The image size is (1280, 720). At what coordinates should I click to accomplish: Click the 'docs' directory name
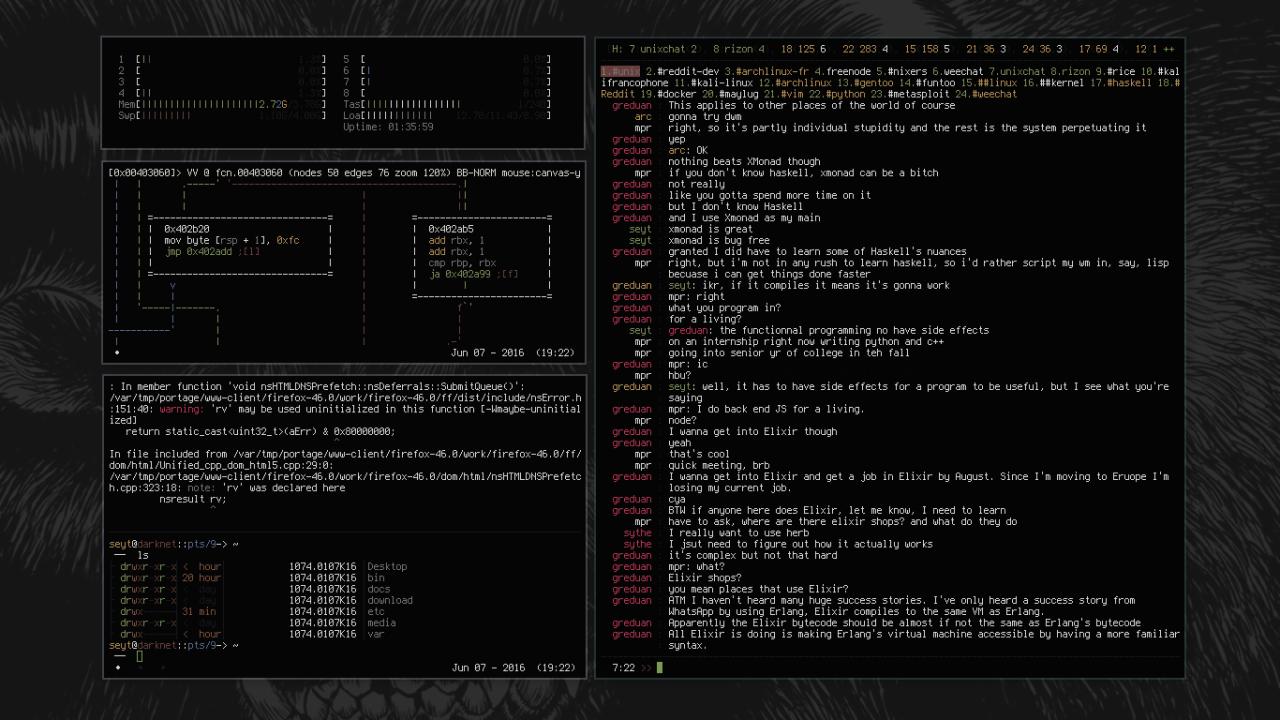pos(379,589)
